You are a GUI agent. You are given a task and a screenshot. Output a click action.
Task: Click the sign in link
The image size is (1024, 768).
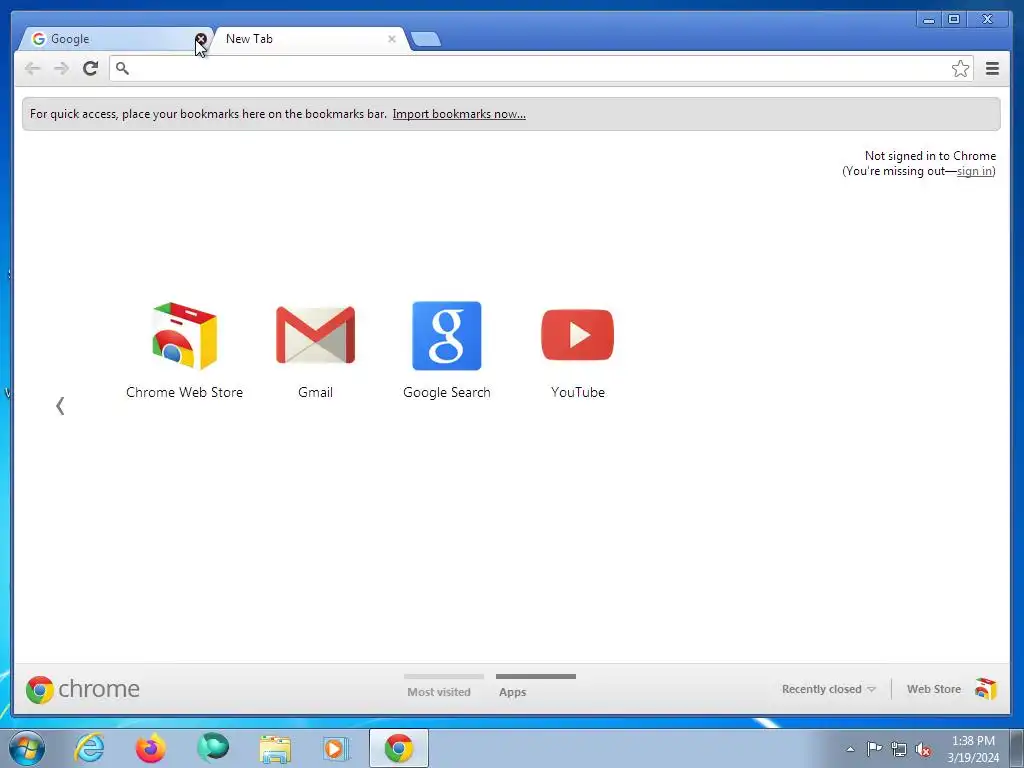click(974, 171)
